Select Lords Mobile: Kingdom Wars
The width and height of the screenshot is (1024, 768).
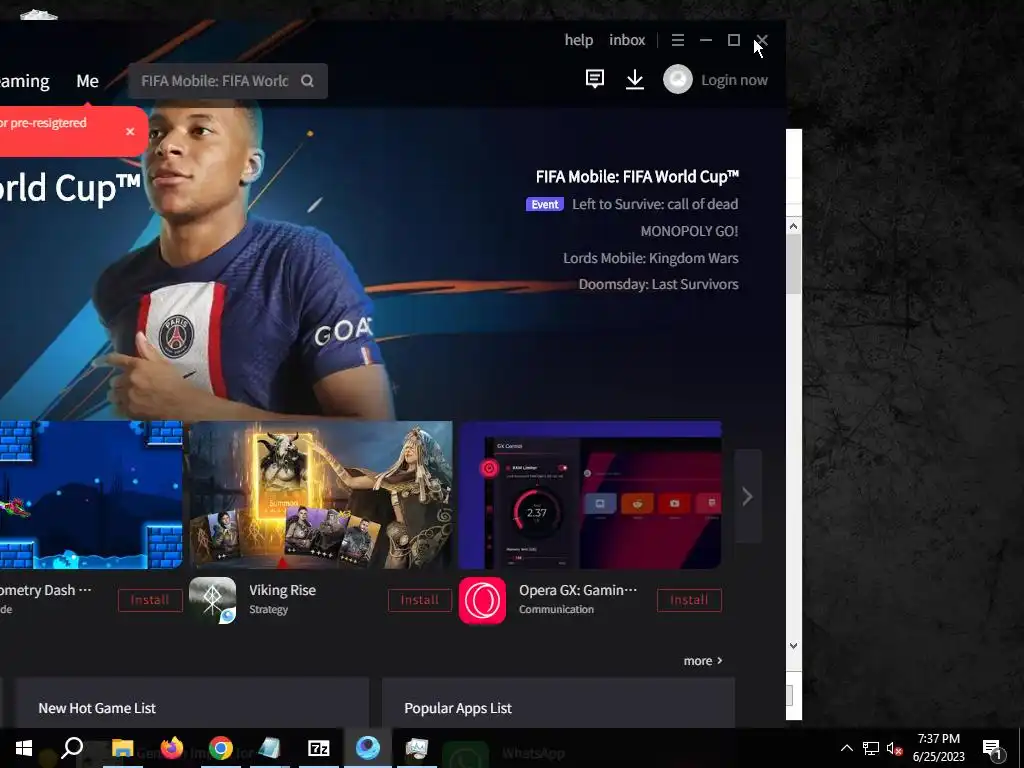[x=650, y=258]
